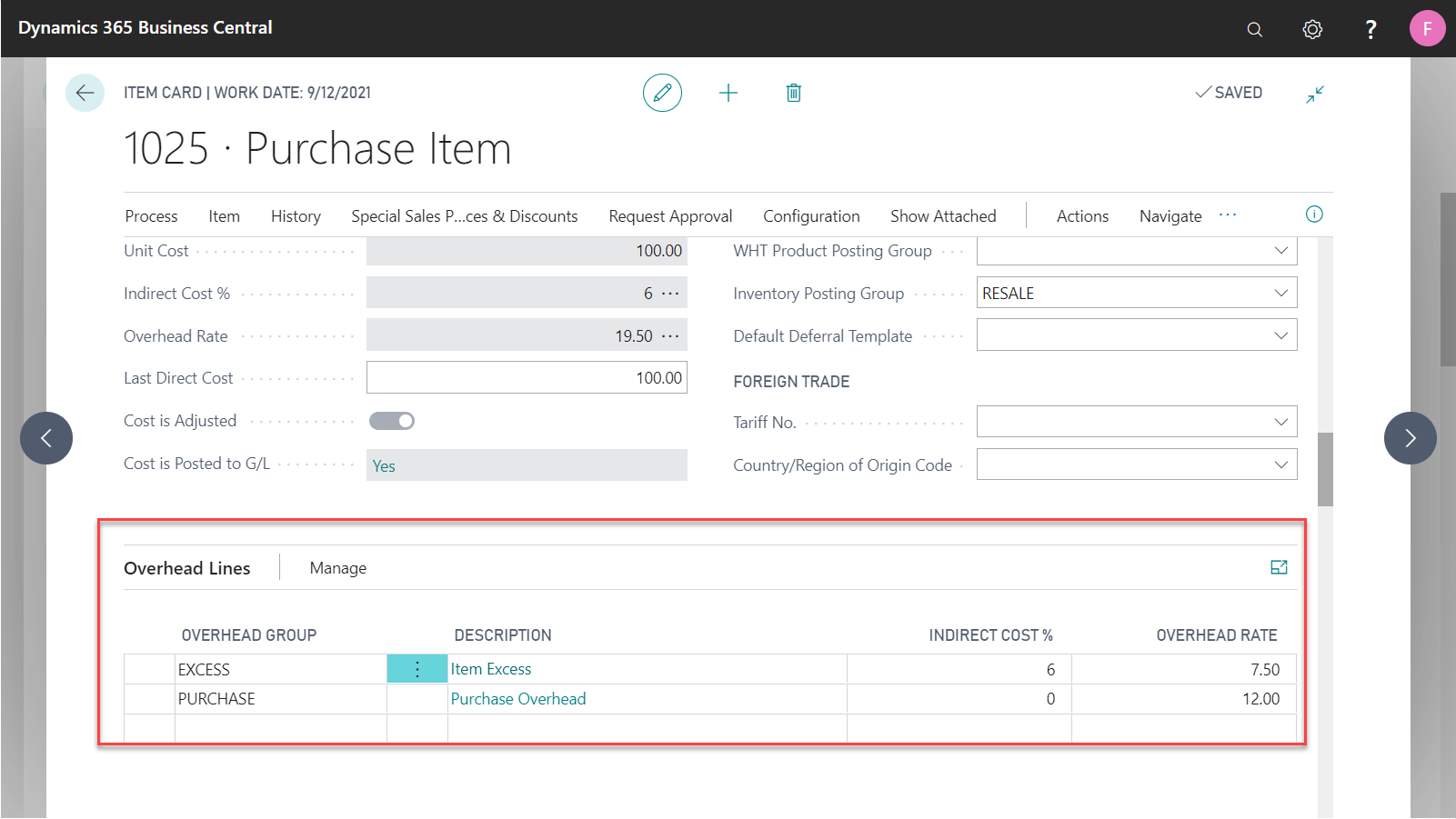The image size is (1456, 819).
Task: Select the EXCESS overhead group cell
Action: click(x=281, y=669)
